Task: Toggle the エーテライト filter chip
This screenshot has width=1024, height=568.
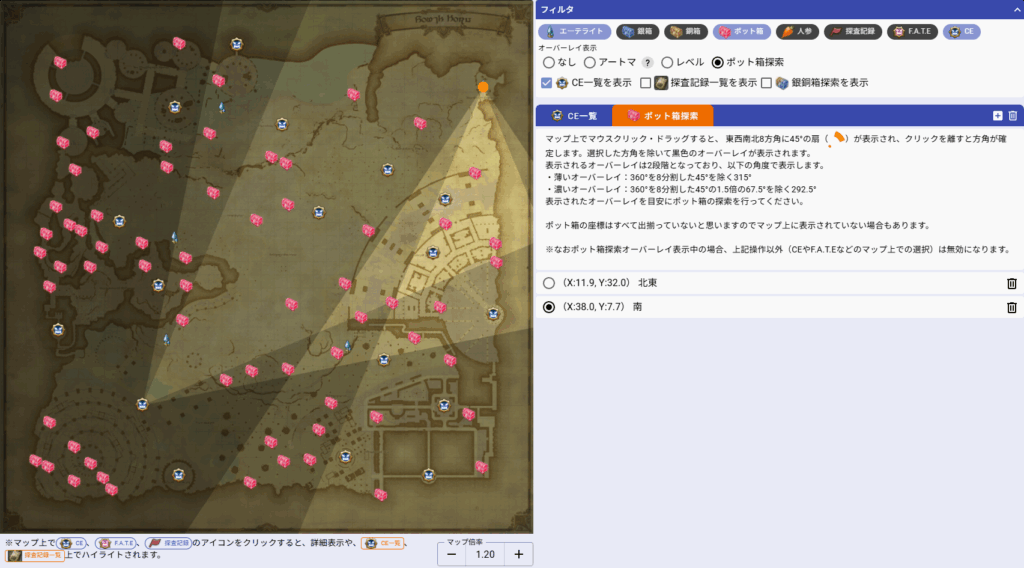Action: pyautogui.click(x=575, y=31)
